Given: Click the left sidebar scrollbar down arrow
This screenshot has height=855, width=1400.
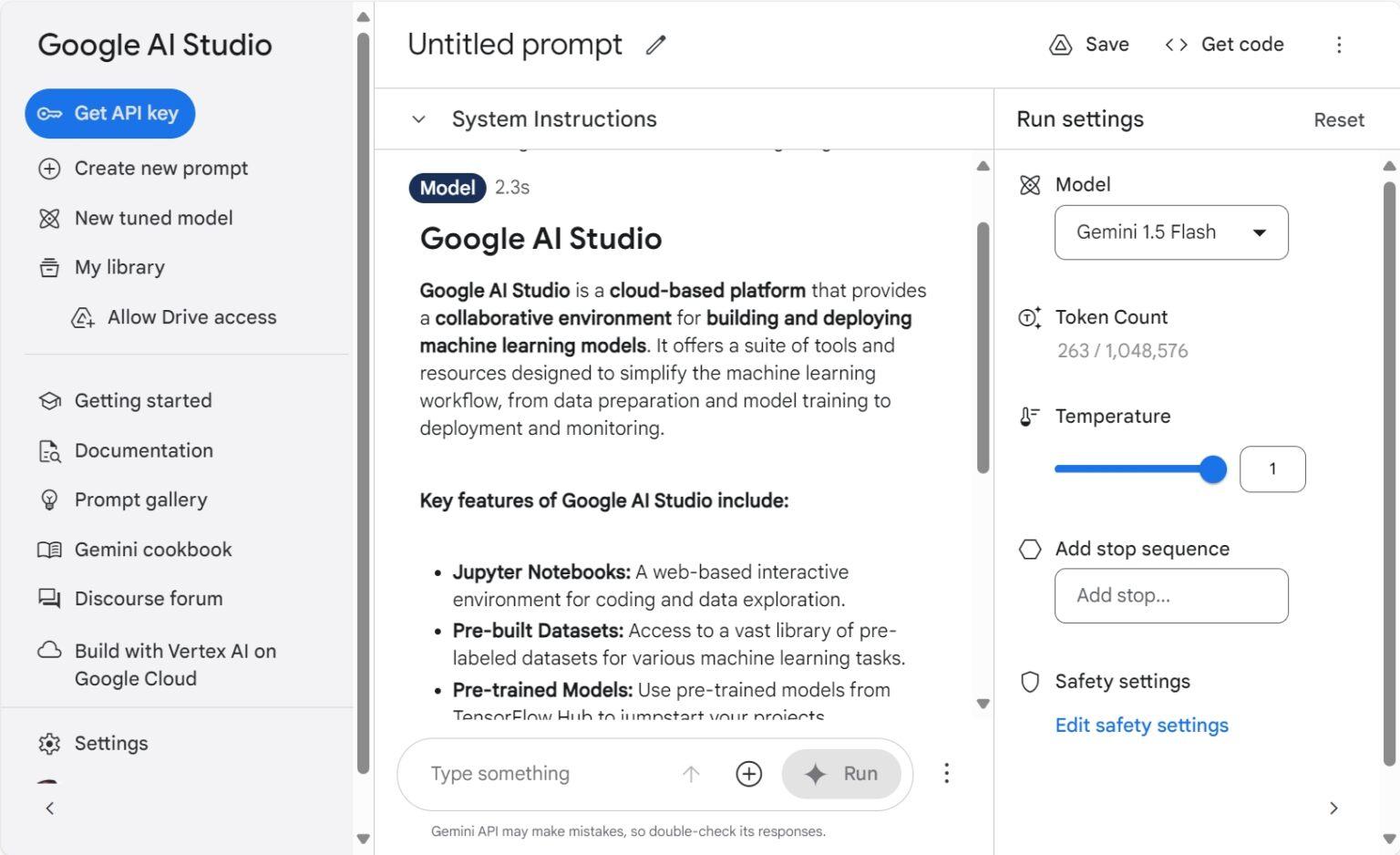Looking at the screenshot, I should click(363, 839).
